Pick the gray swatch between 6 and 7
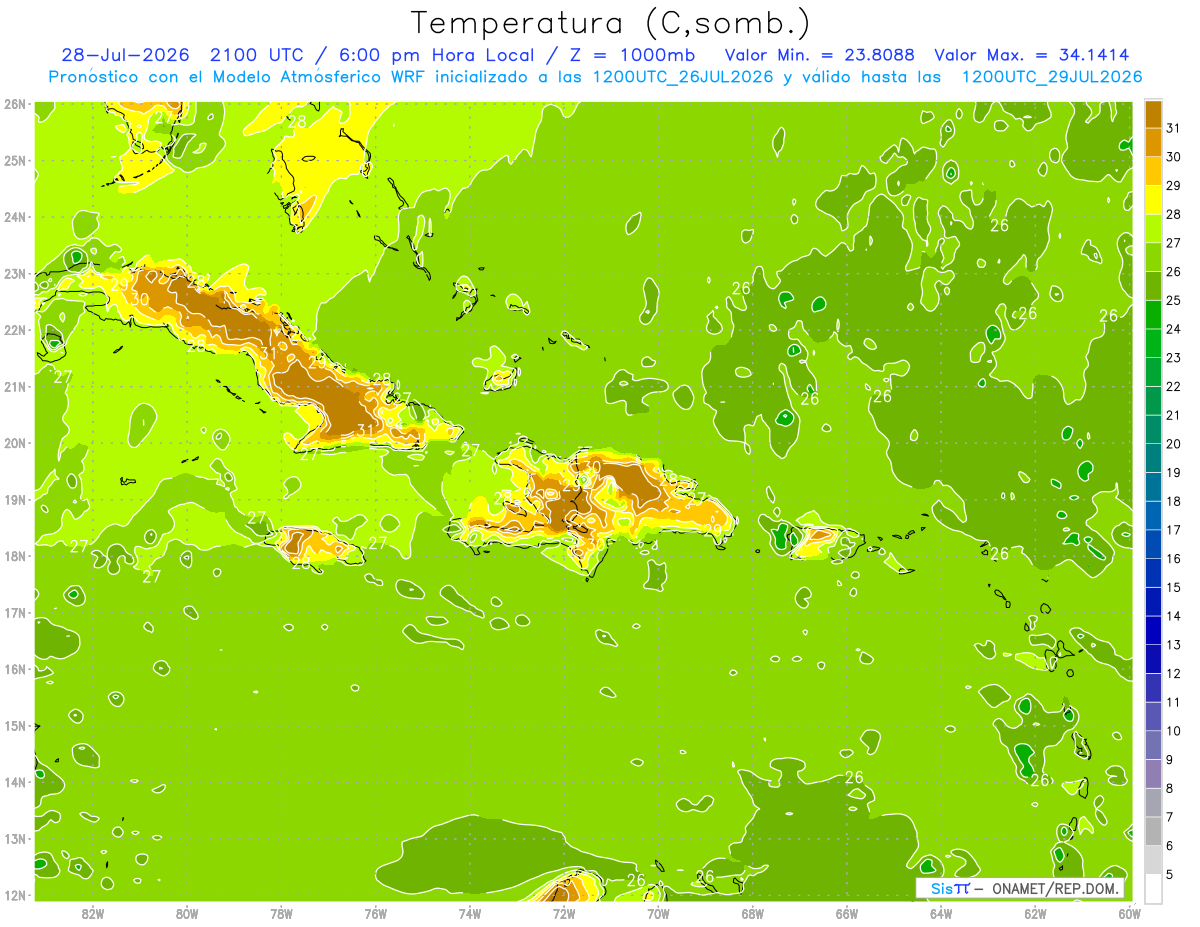This screenshot has height=927, width=1200. pos(1153,831)
